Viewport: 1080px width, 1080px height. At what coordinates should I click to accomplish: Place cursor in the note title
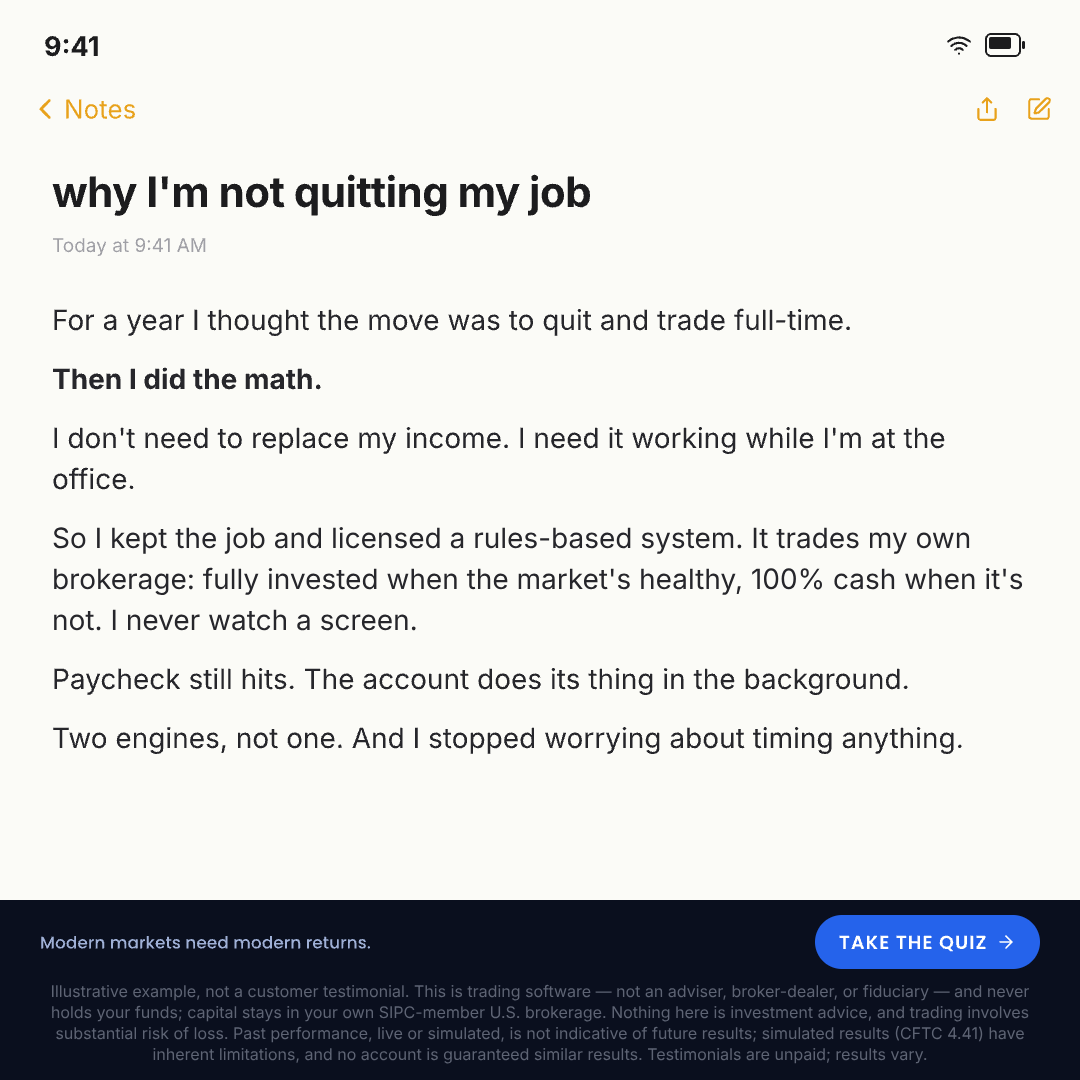click(322, 193)
